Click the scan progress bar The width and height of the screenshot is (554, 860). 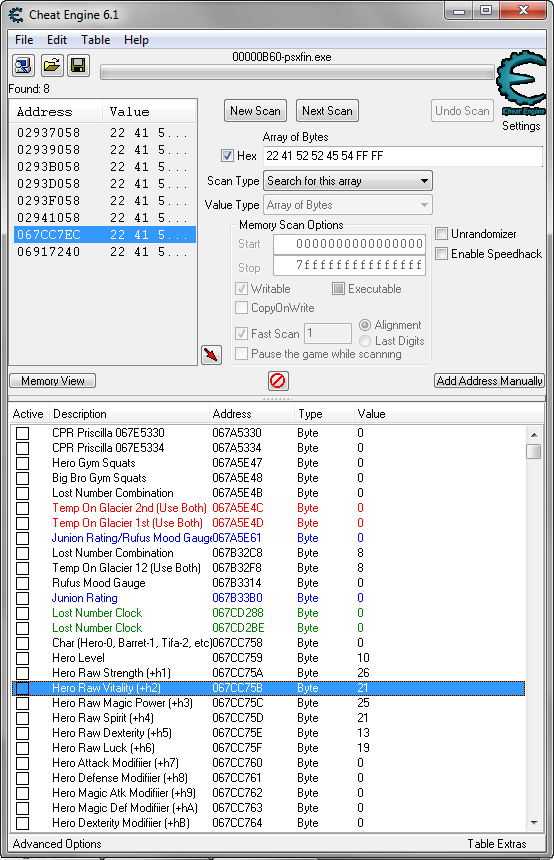click(x=297, y=72)
